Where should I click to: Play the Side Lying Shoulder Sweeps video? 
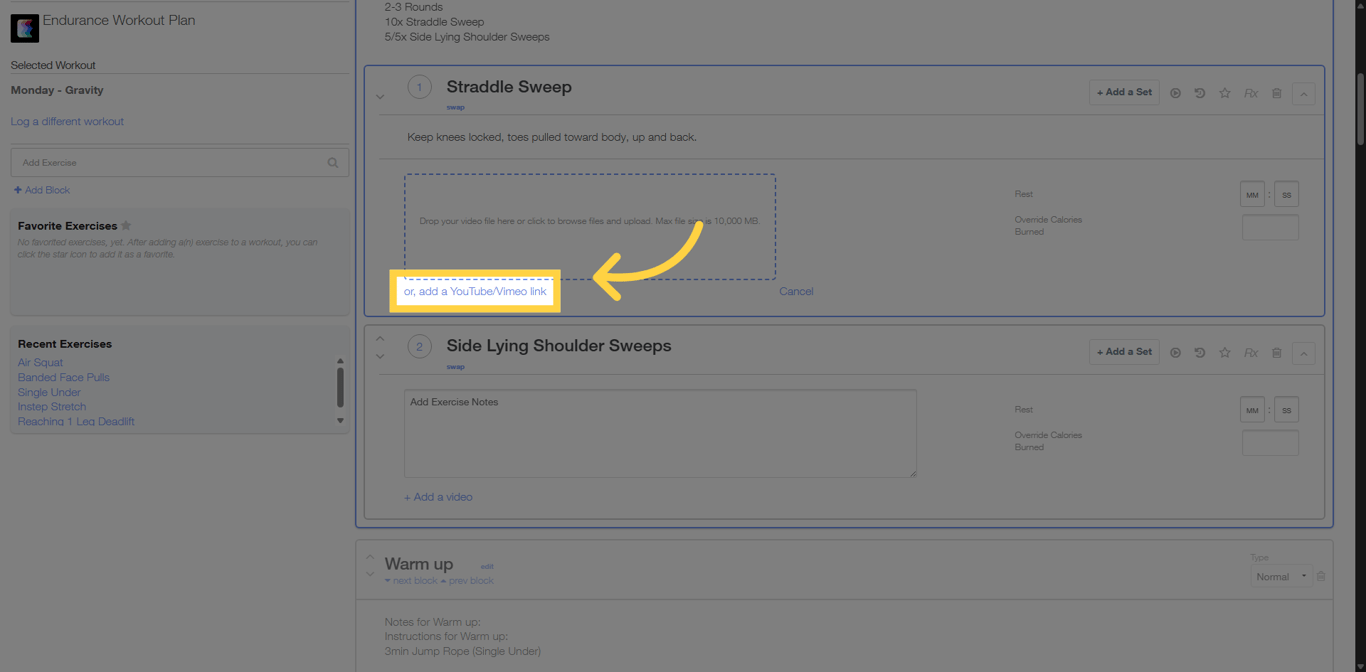[x=1175, y=353]
